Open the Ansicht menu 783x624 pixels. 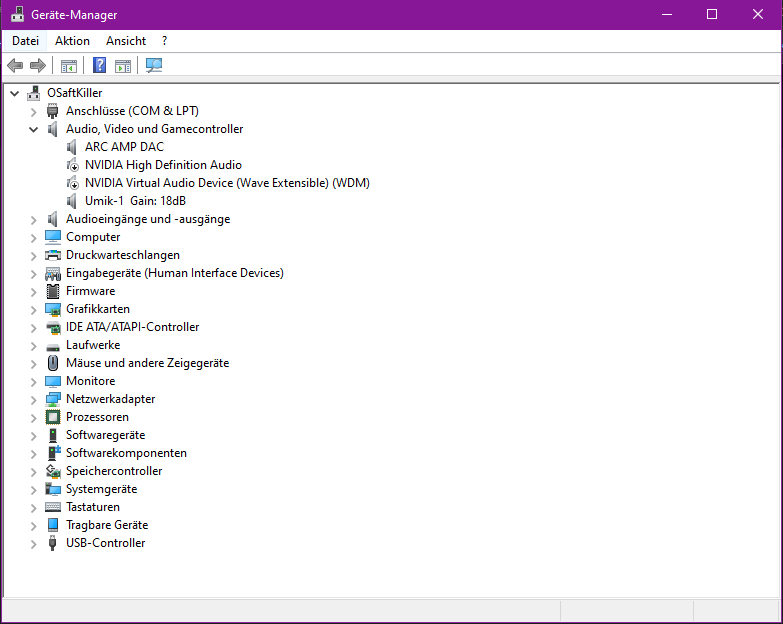coord(126,41)
